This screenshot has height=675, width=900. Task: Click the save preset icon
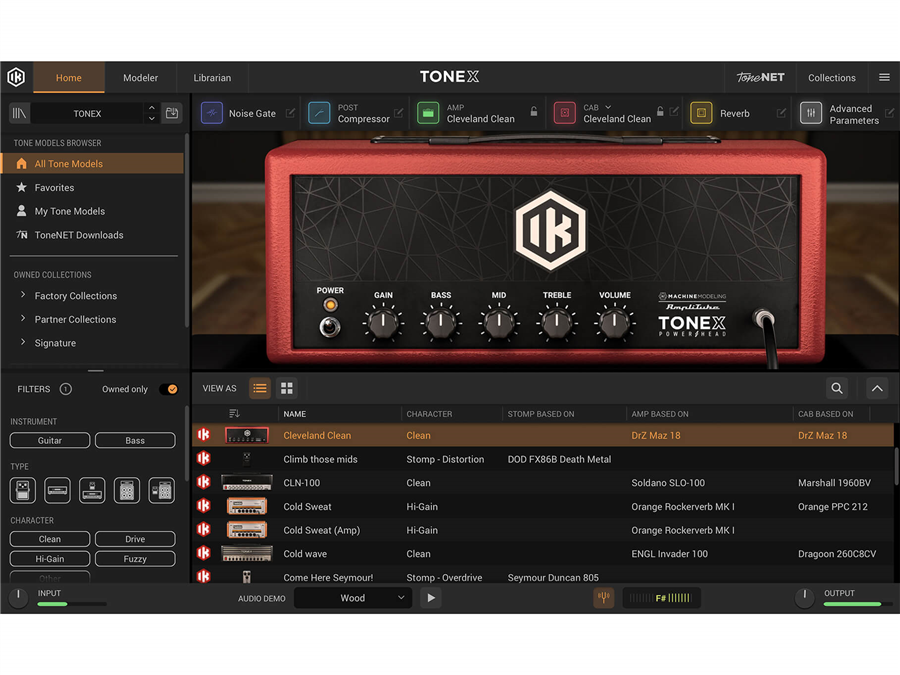(x=172, y=113)
